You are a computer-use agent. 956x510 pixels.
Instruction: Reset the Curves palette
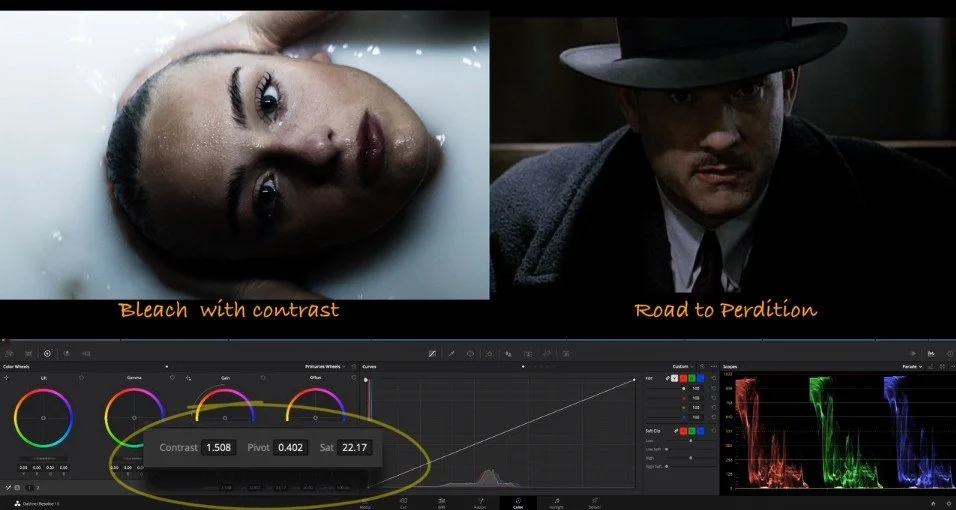(702, 367)
